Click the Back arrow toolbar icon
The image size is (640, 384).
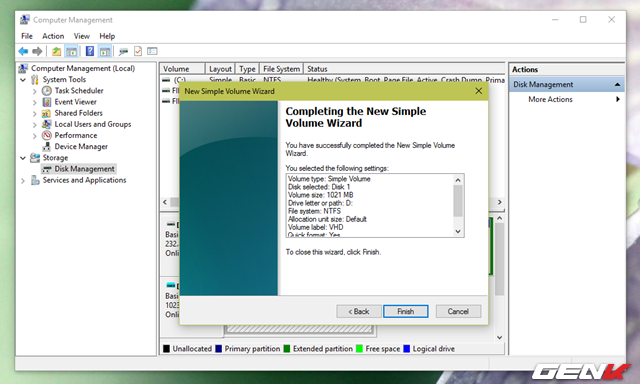pyautogui.click(x=23, y=51)
